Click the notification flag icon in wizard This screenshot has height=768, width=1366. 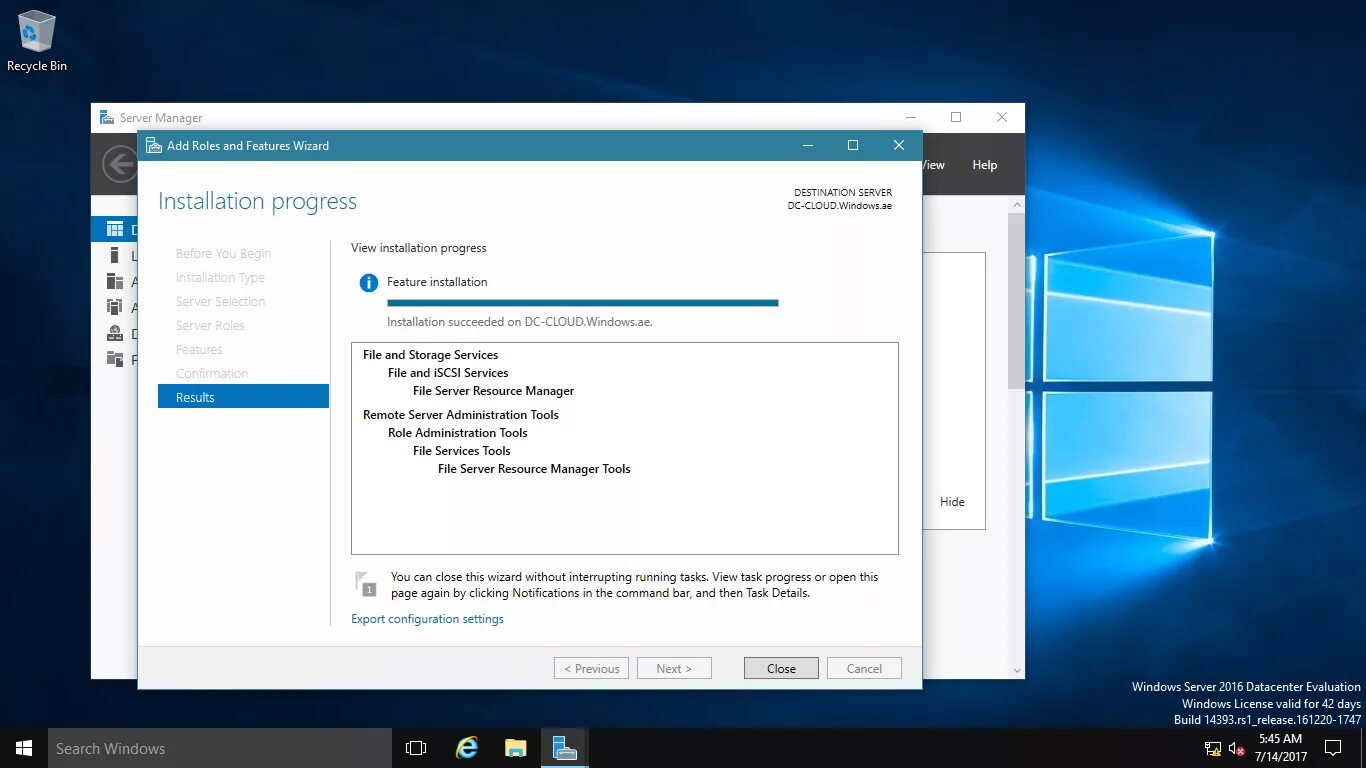(x=366, y=584)
